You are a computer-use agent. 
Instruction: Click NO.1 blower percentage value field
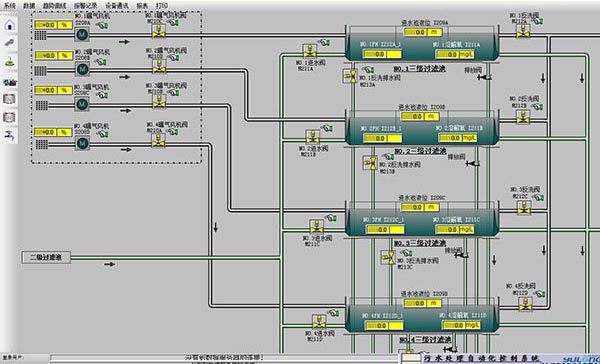[53, 25]
